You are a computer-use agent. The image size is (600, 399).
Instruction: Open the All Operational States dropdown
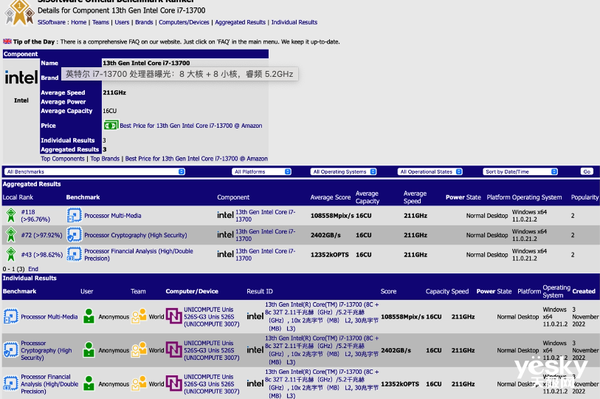[x=430, y=172]
